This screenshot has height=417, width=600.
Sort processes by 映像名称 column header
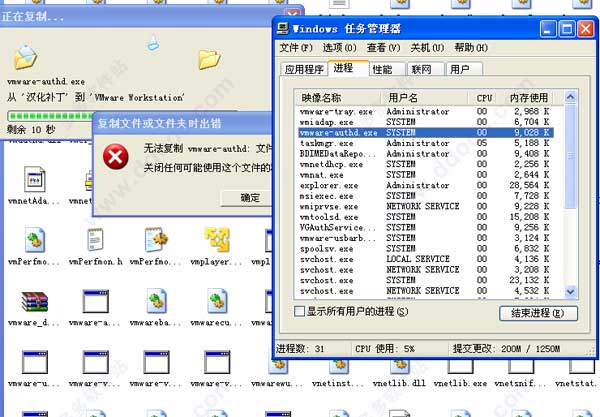pos(337,98)
